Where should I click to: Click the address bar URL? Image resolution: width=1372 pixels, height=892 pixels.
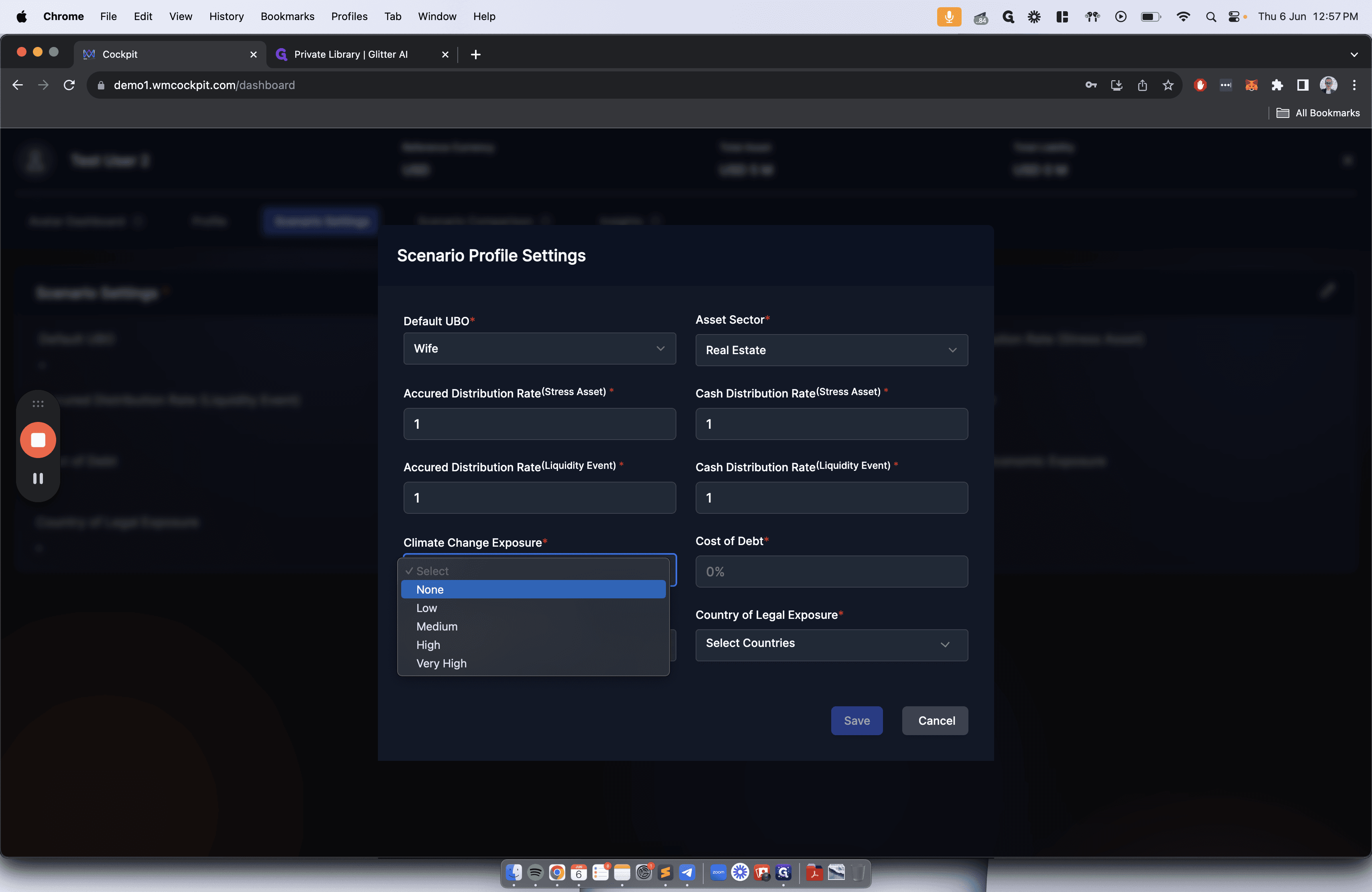point(204,85)
